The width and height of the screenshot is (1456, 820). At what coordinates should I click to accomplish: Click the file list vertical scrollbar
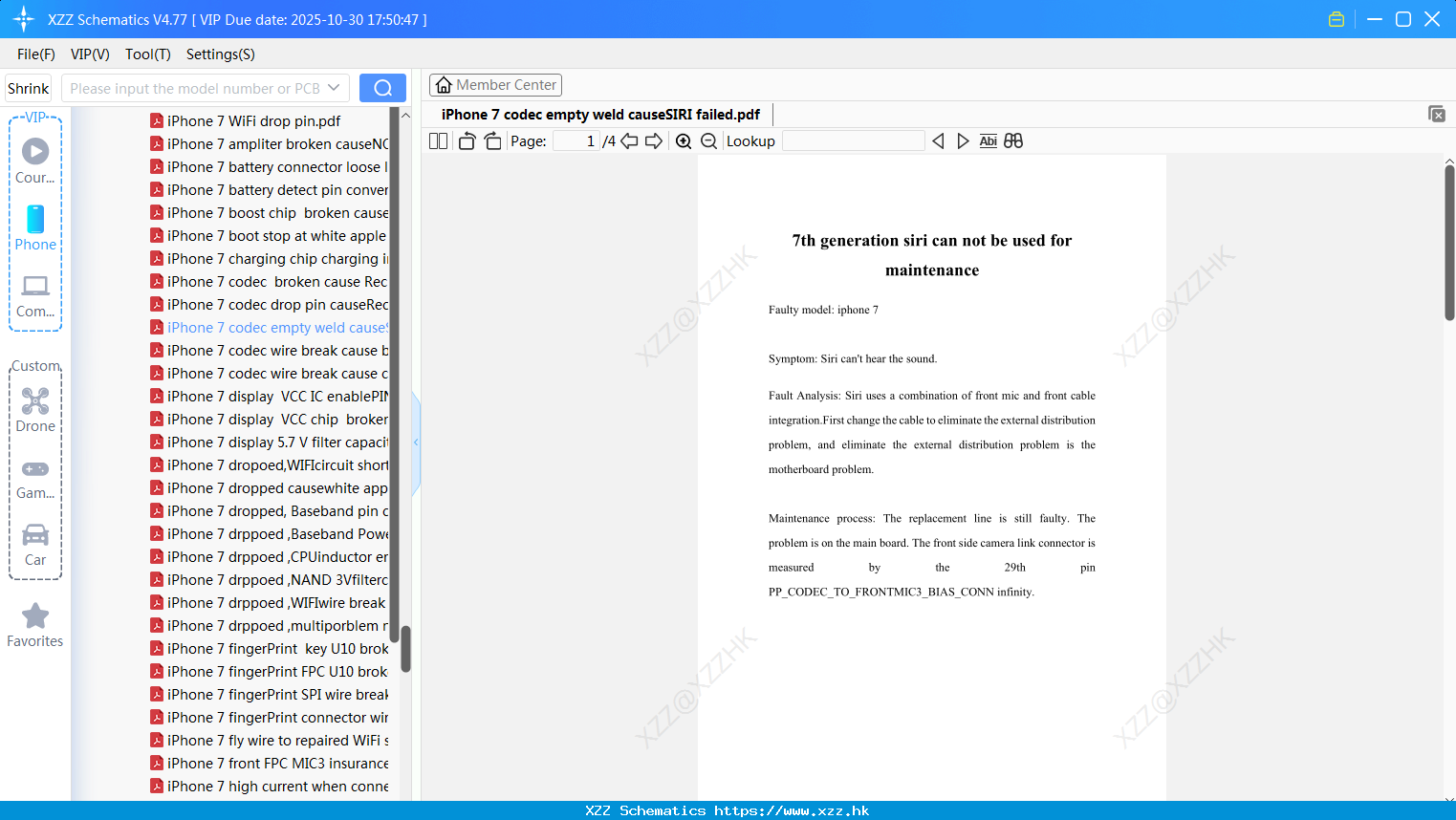405,650
